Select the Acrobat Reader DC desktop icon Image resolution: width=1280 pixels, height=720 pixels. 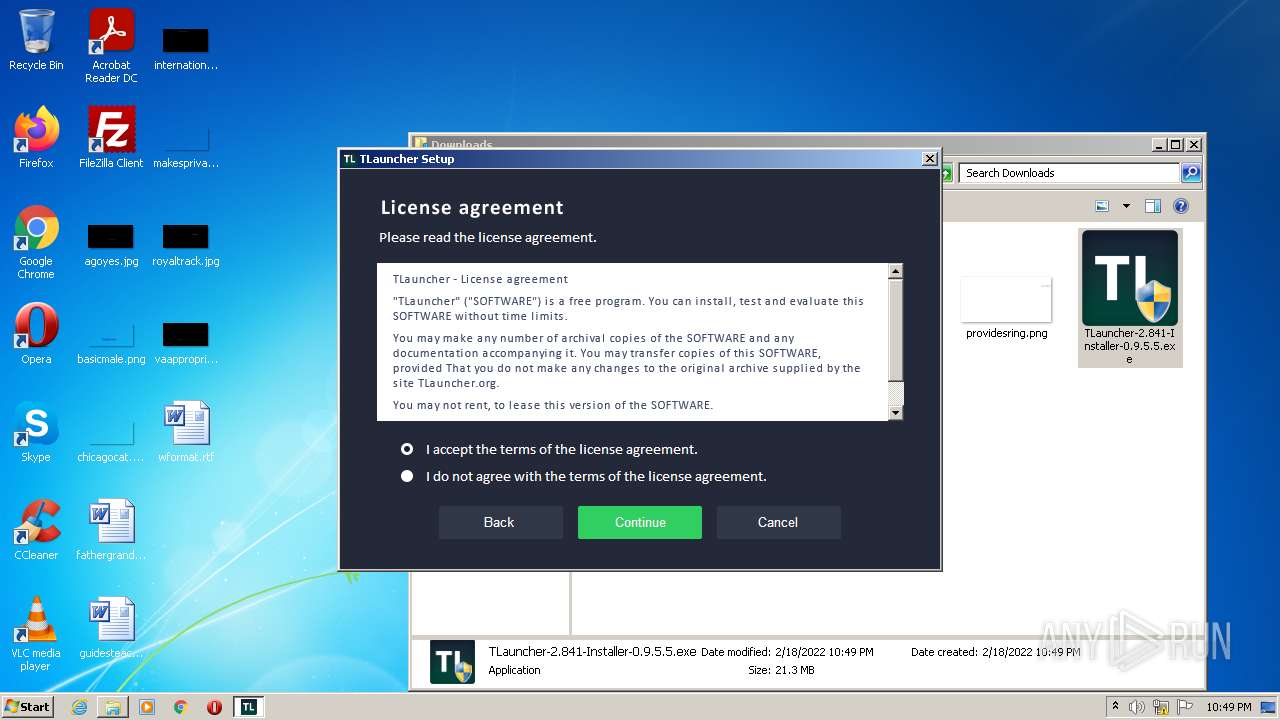[x=111, y=45]
